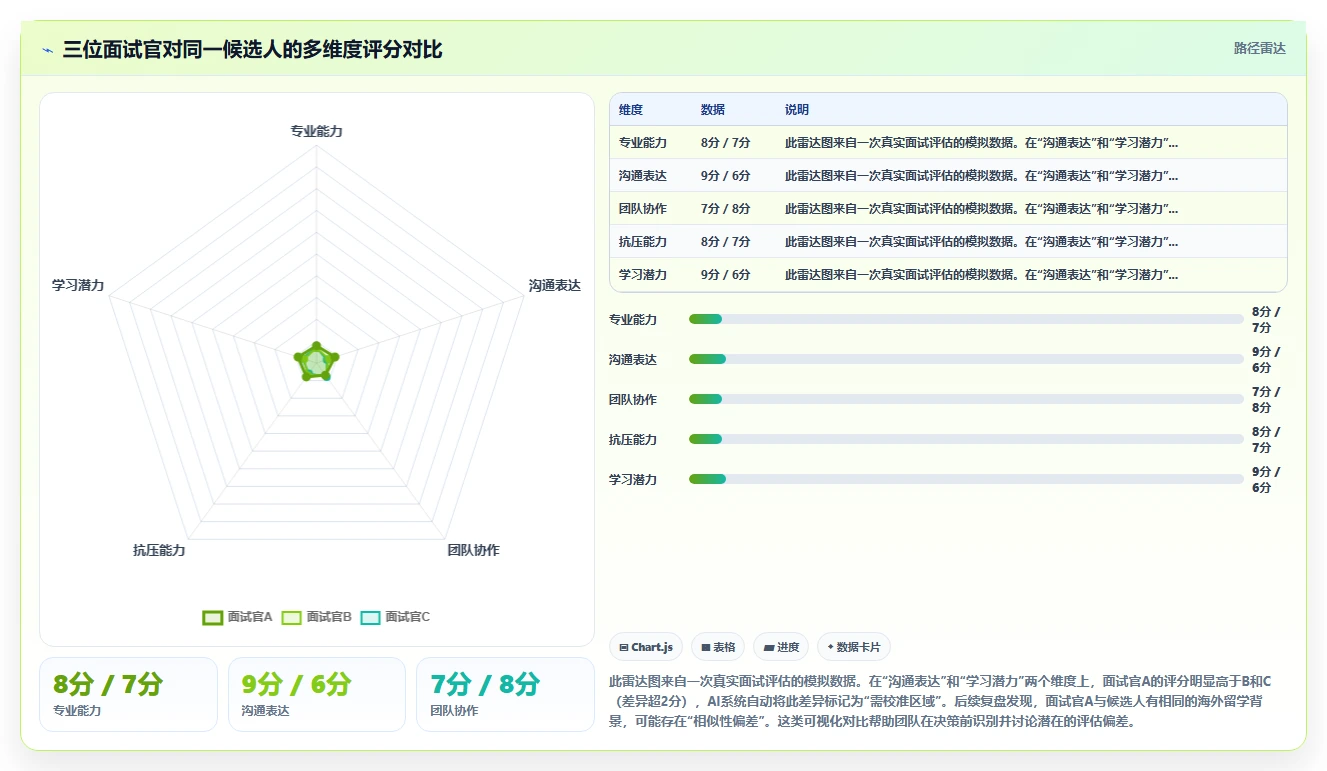Screen dimensions: 1327x771
Task: Click the 团队协作 progress bar
Action: point(966,399)
